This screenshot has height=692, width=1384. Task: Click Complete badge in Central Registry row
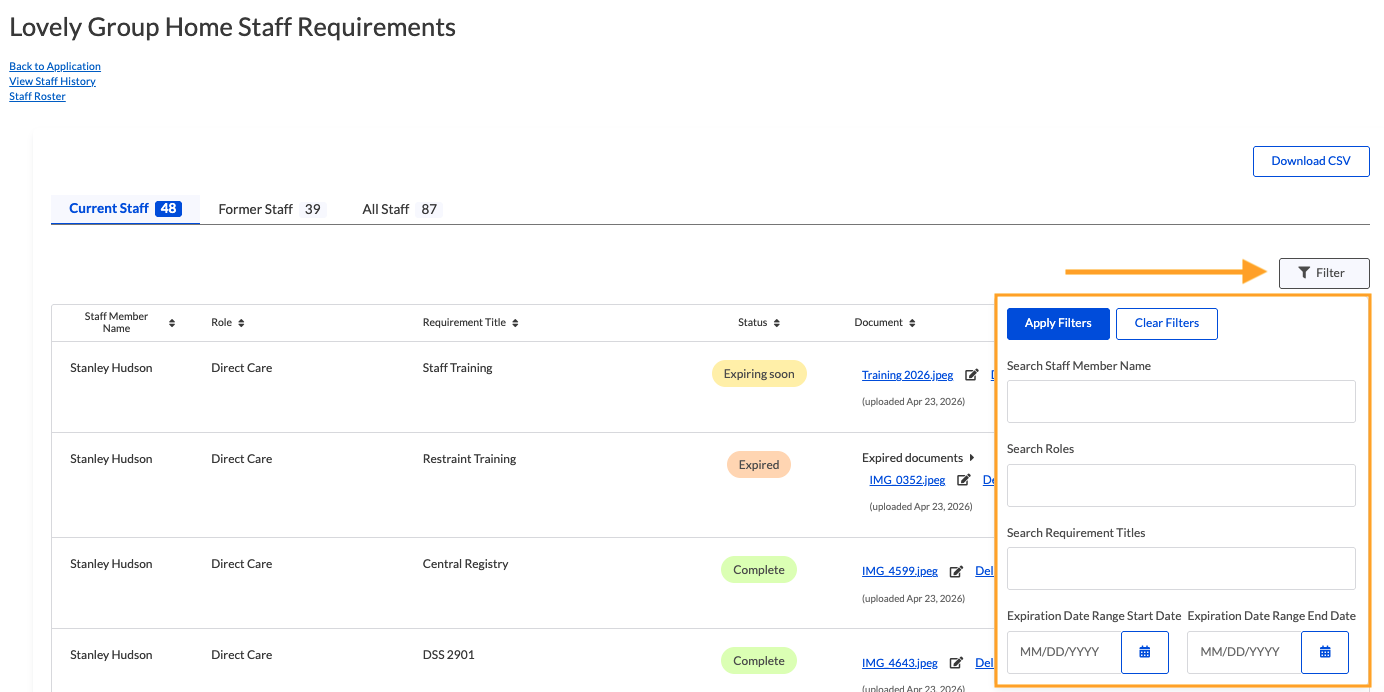click(x=759, y=570)
